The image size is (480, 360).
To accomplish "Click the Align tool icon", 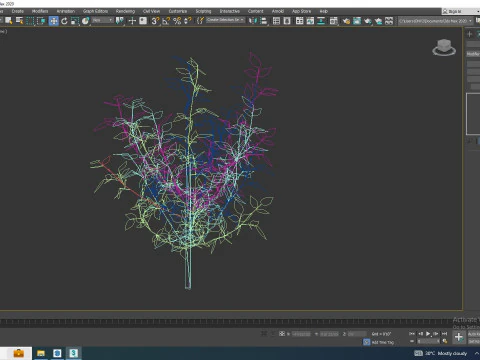I will click(264, 21).
